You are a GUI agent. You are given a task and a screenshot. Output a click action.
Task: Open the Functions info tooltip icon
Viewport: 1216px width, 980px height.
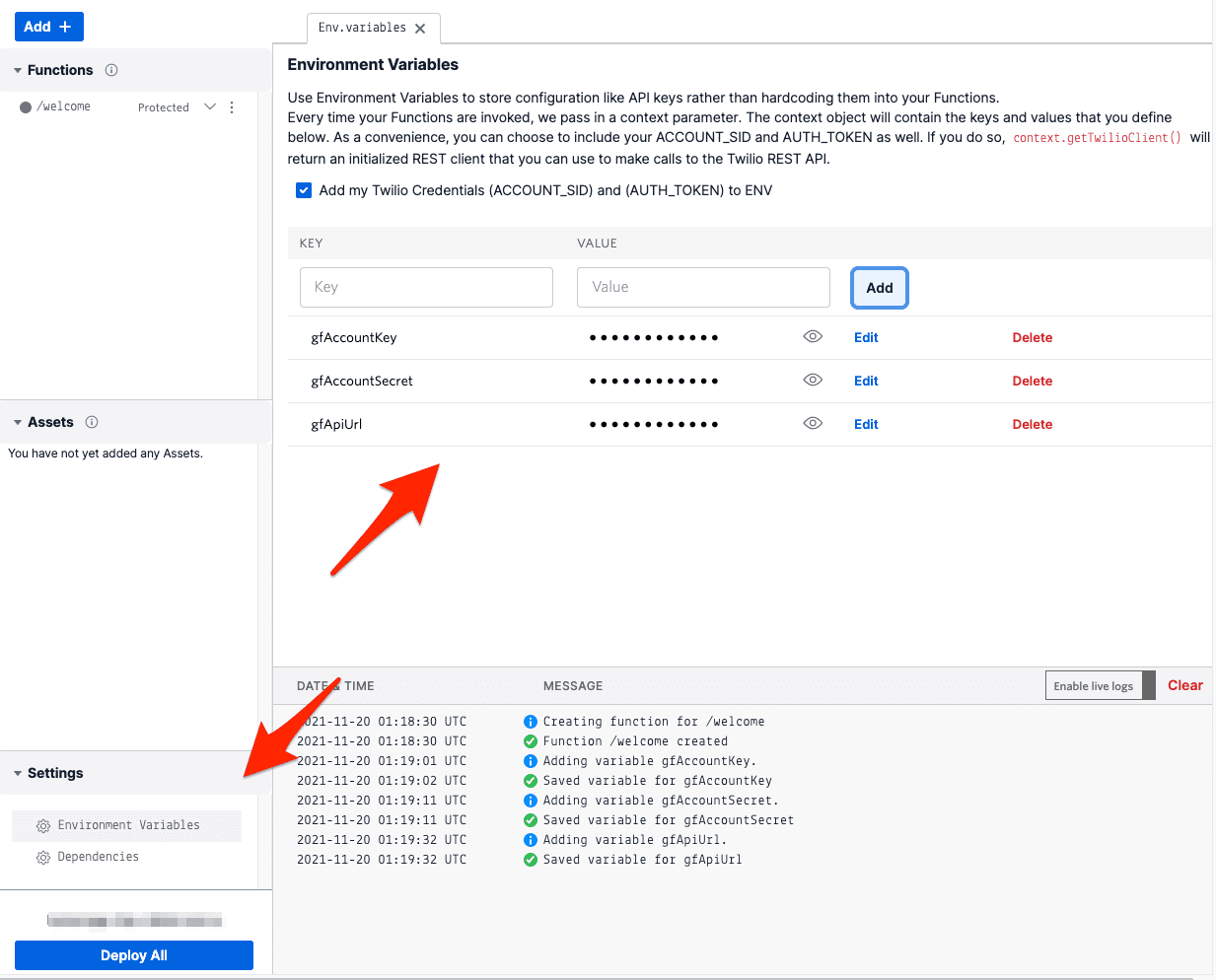110,70
